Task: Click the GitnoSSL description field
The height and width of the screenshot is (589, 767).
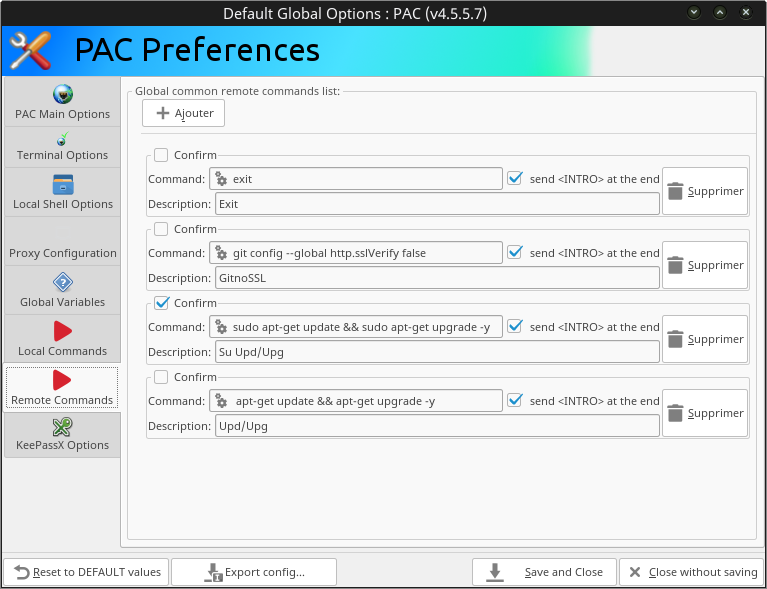Action: tap(437, 278)
